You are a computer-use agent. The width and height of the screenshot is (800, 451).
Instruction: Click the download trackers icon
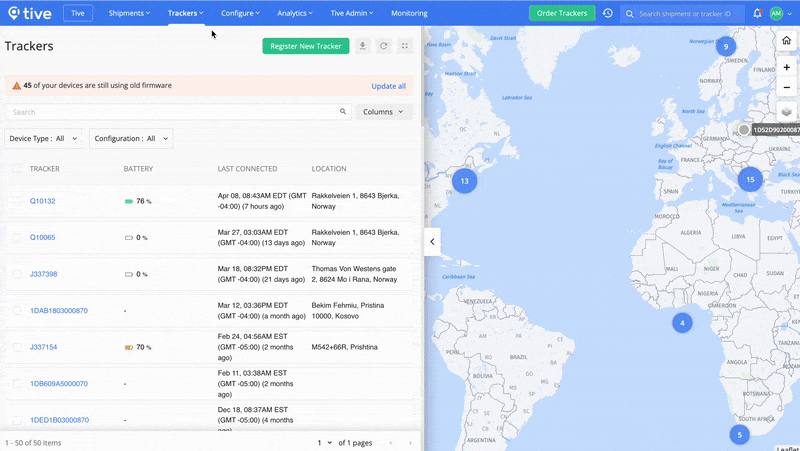[x=362, y=46]
